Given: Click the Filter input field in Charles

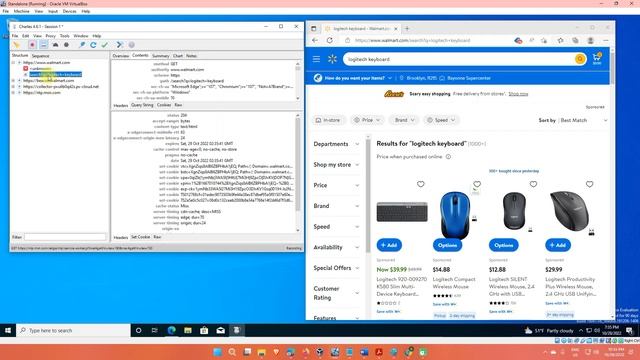Looking at the screenshot, I should 65,237.
